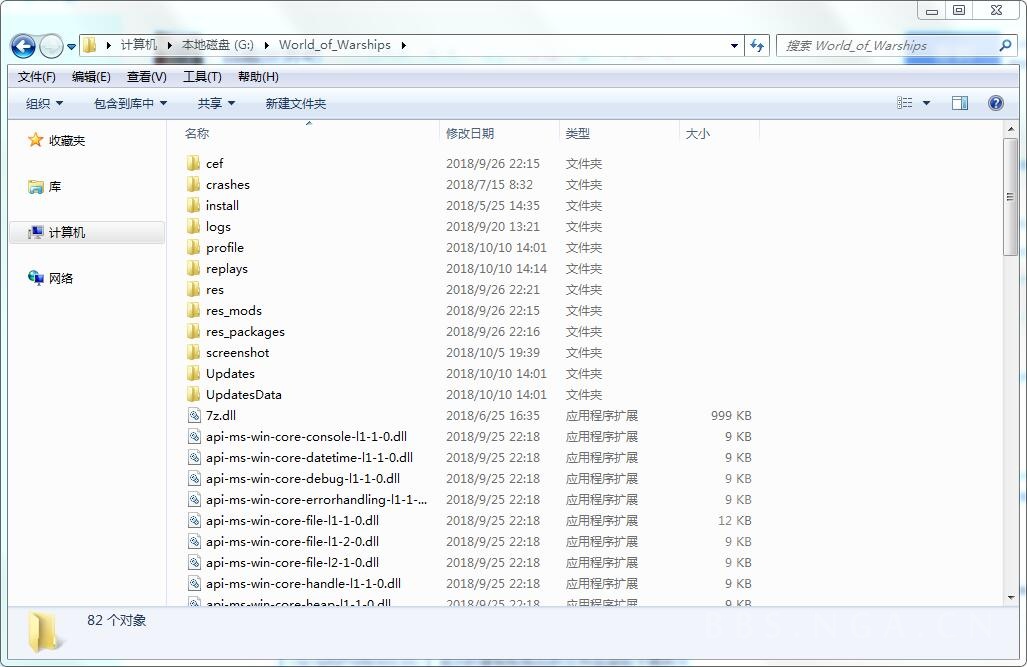Expand the 包含到库中 dropdown
This screenshot has height=667, width=1027.
tap(130, 103)
